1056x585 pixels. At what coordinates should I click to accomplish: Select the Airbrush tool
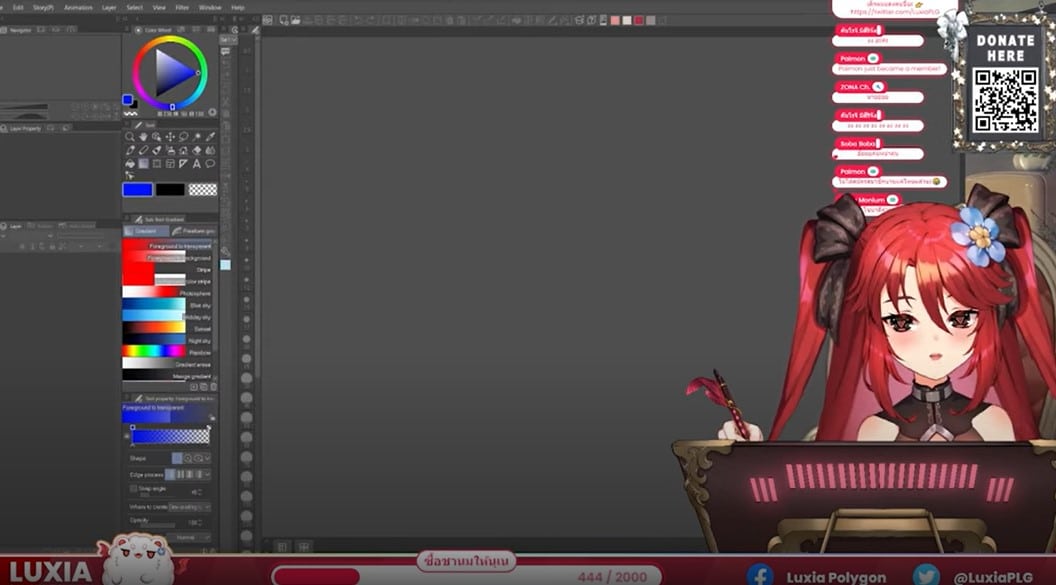[170, 150]
